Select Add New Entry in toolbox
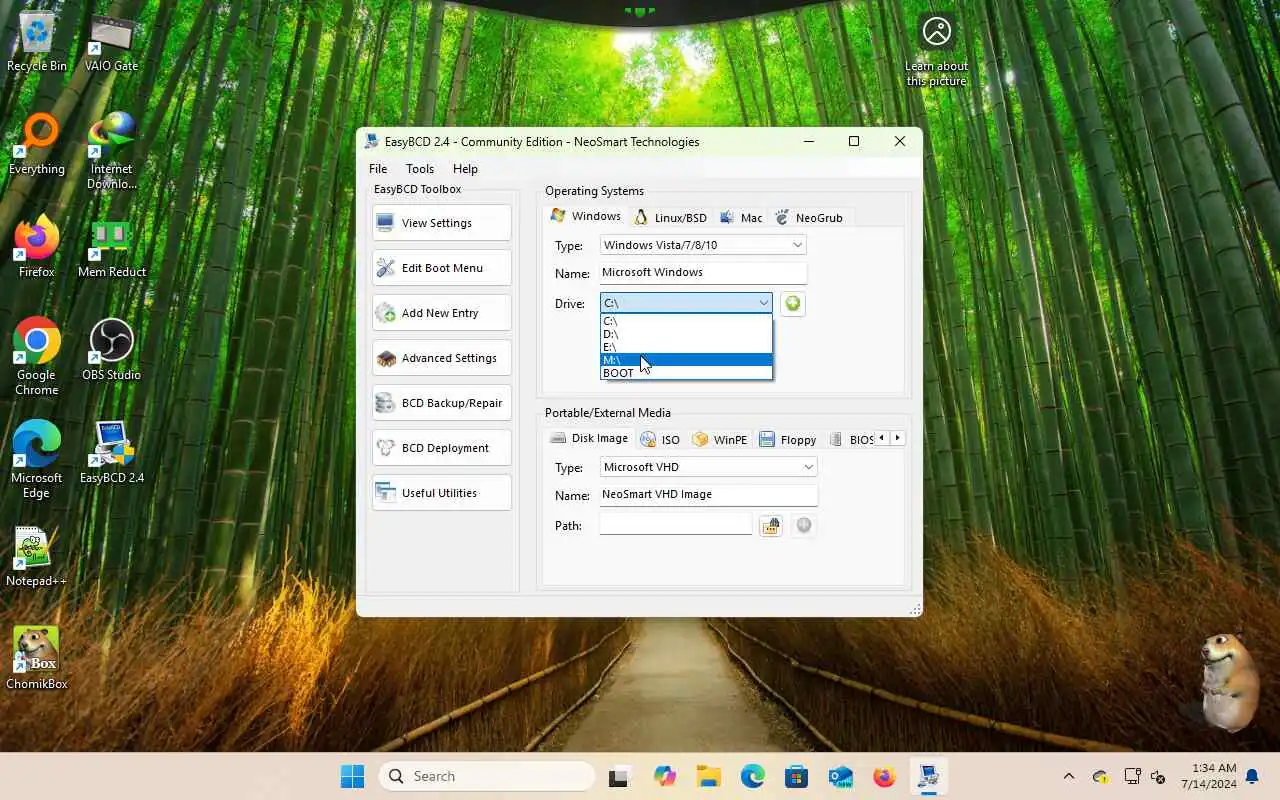Viewport: 1280px width, 800px height. [x=441, y=313]
